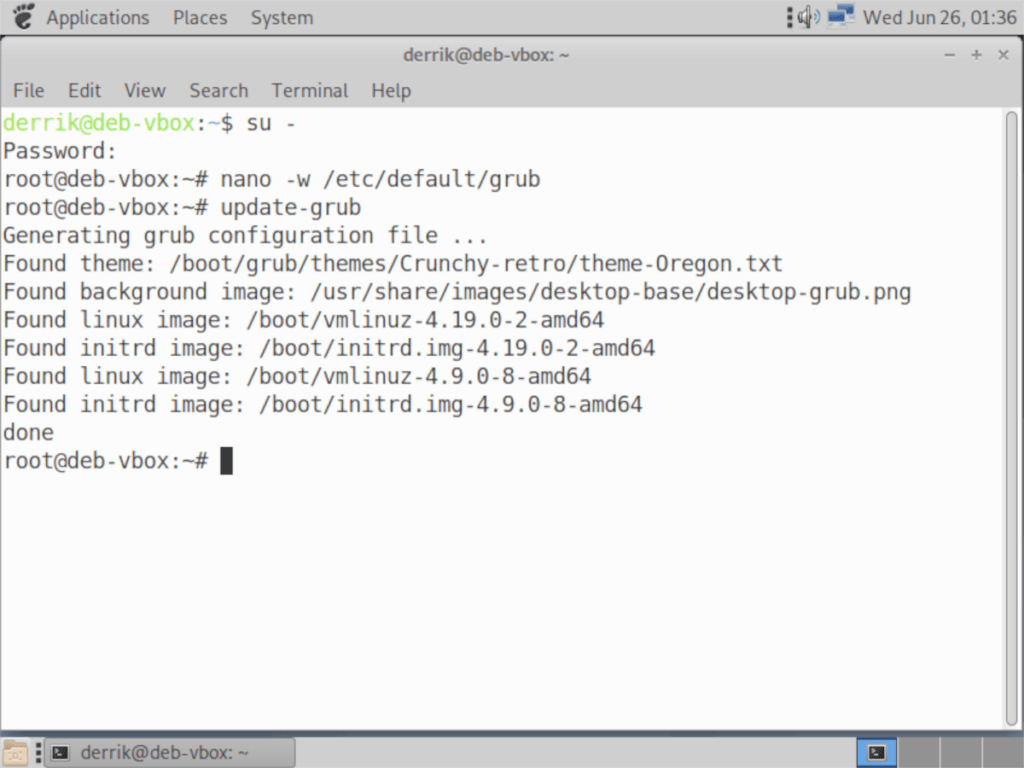Open the Search menu
The image size is (1024, 768).
tap(218, 90)
